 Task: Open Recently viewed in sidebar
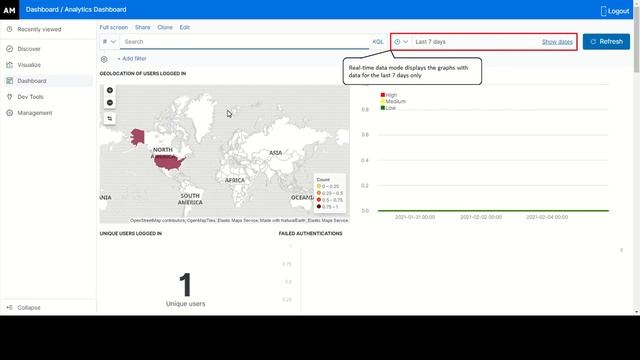coord(39,29)
